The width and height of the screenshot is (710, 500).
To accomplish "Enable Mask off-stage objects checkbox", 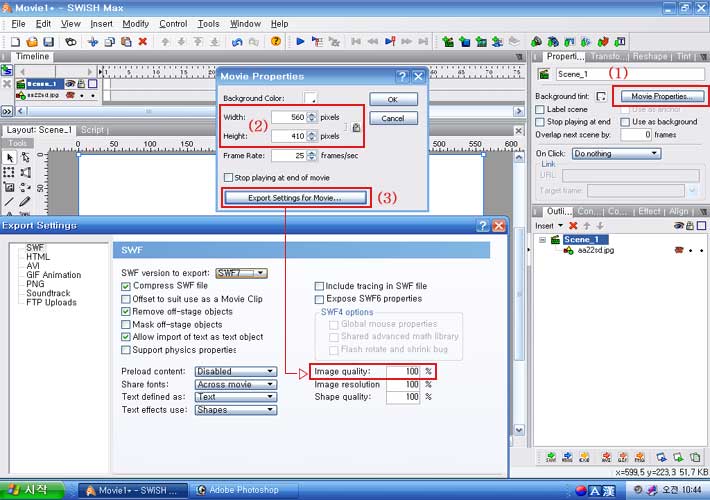I will 126,325.
